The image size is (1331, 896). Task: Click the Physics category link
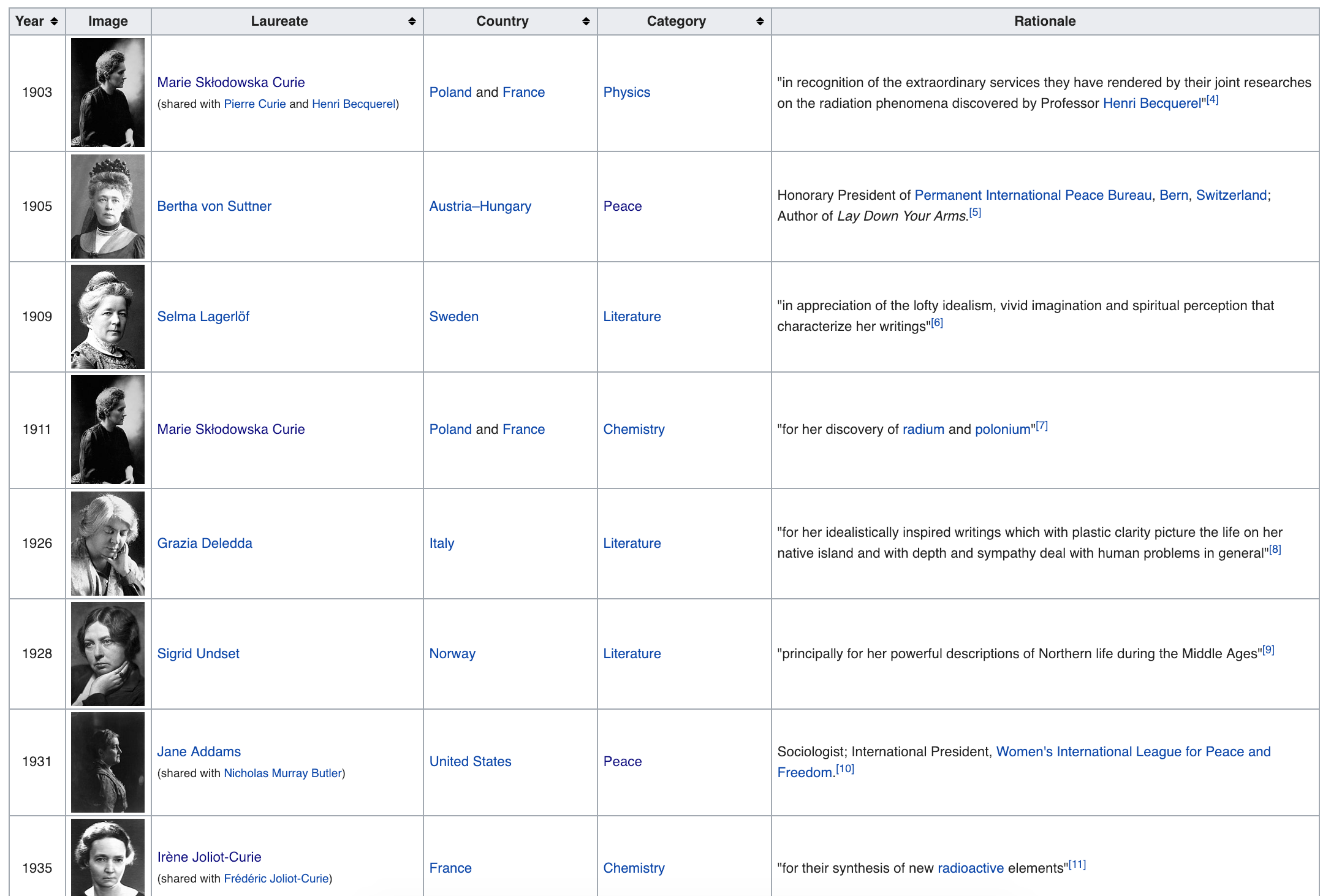(x=626, y=93)
